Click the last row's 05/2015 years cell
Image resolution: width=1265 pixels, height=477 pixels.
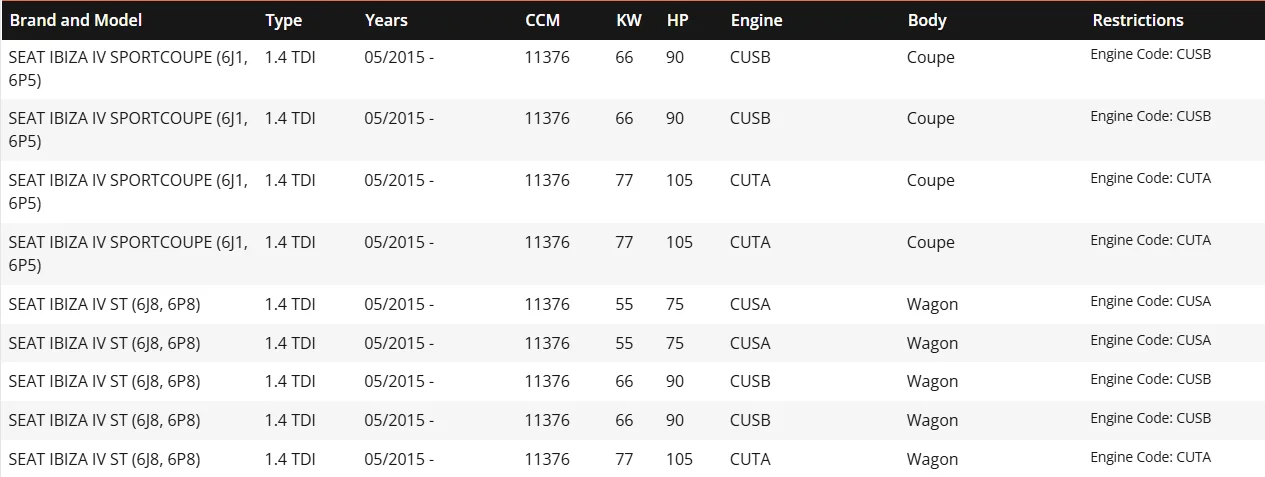point(399,459)
